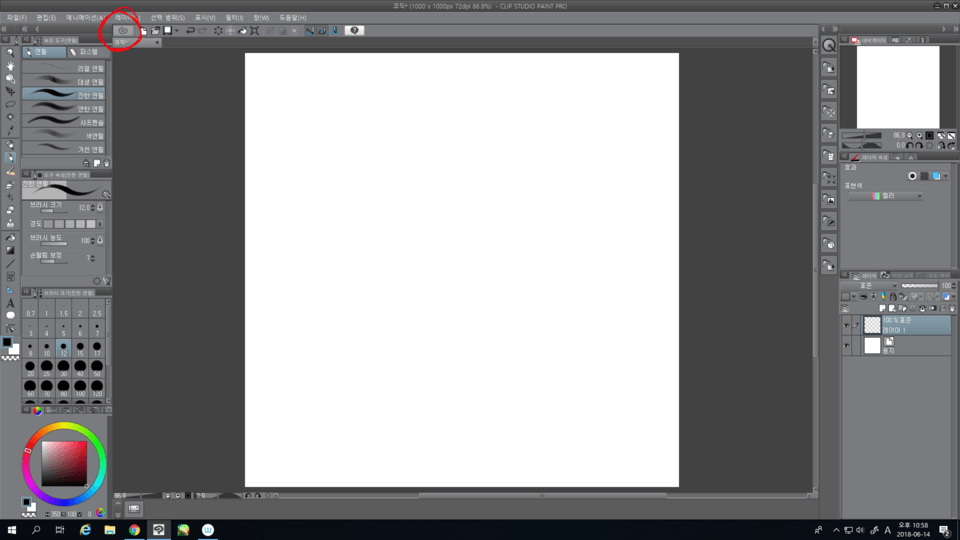Open the Quick Access search icon

tap(829, 45)
